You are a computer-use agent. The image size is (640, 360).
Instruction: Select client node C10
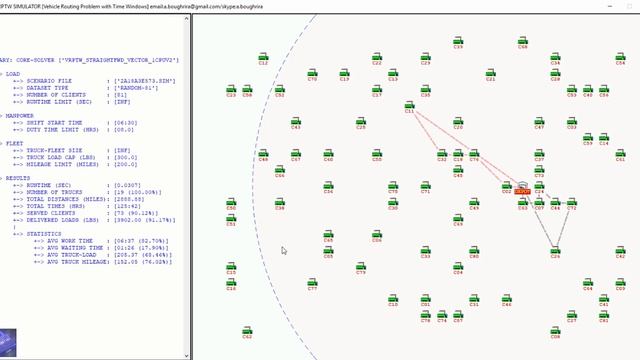393,300
